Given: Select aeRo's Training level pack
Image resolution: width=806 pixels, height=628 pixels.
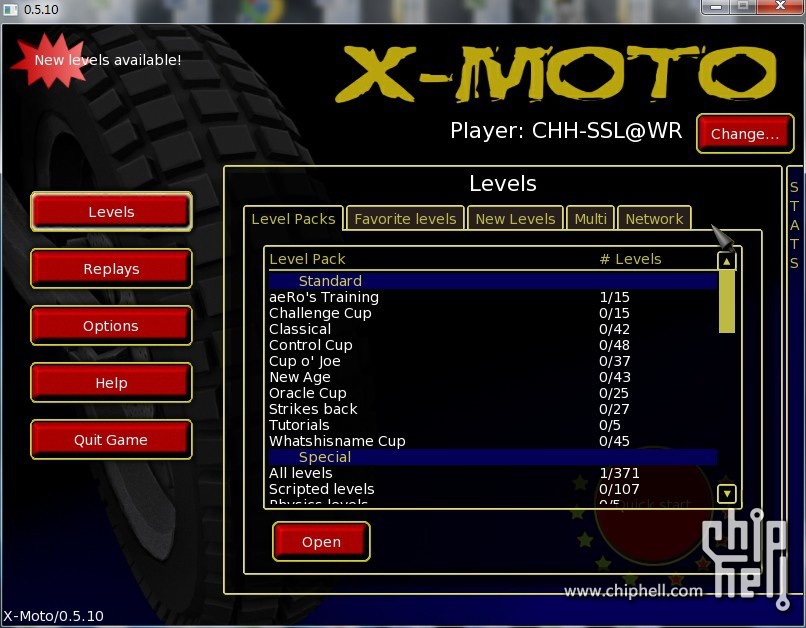Looking at the screenshot, I should [492, 297].
